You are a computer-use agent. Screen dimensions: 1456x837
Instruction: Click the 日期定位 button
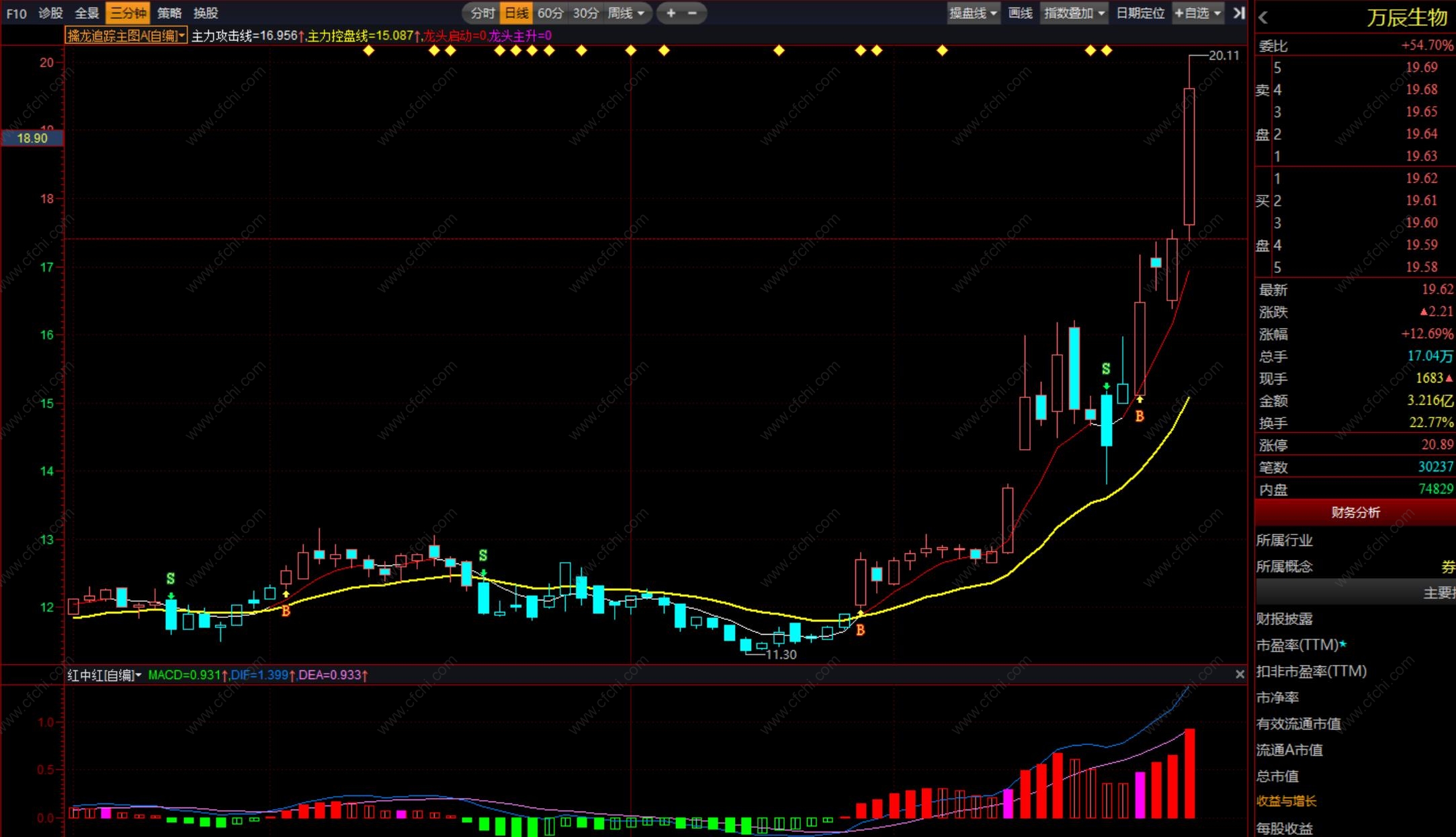1140,13
